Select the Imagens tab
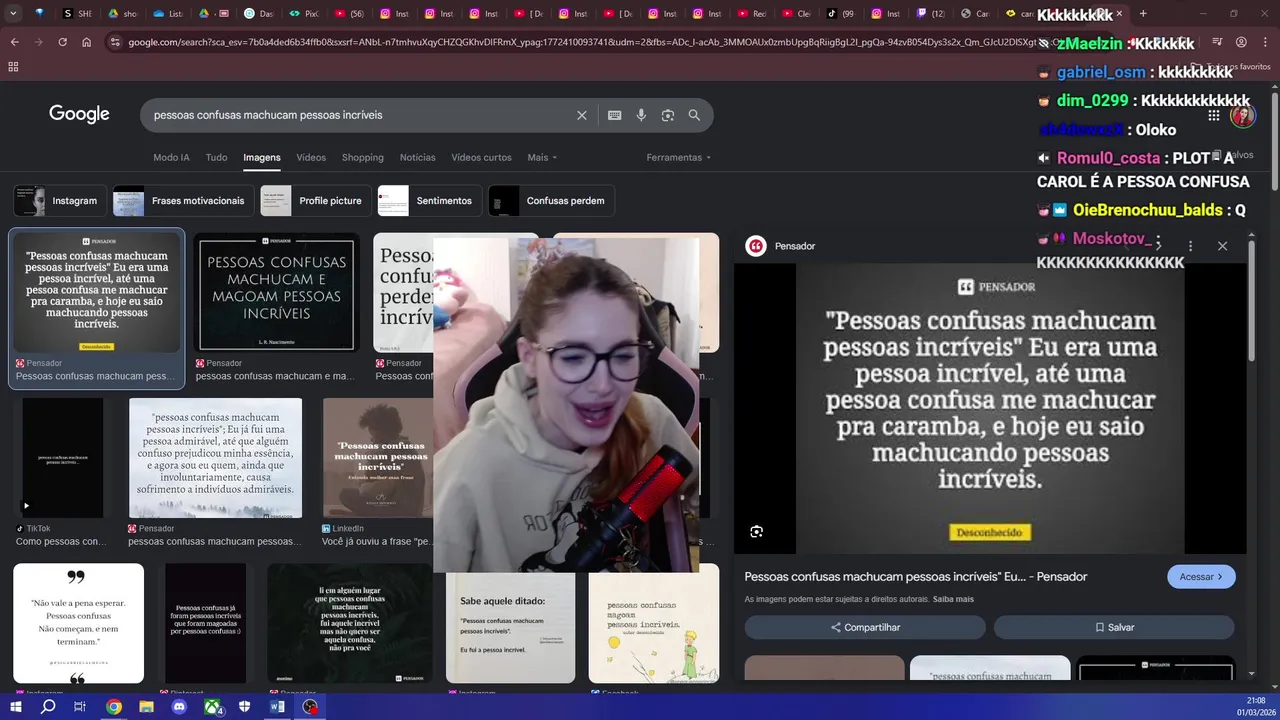Image resolution: width=1280 pixels, height=720 pixels. coord(262,157)
